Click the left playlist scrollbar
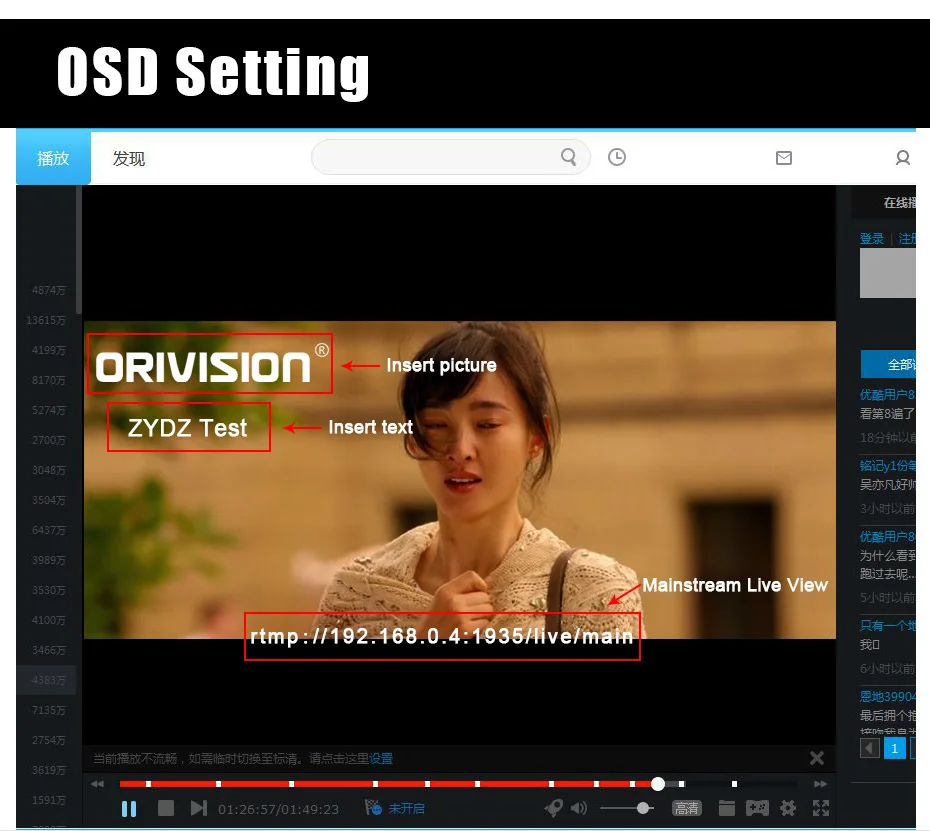 pyautogui.click(x=79, y=249)
